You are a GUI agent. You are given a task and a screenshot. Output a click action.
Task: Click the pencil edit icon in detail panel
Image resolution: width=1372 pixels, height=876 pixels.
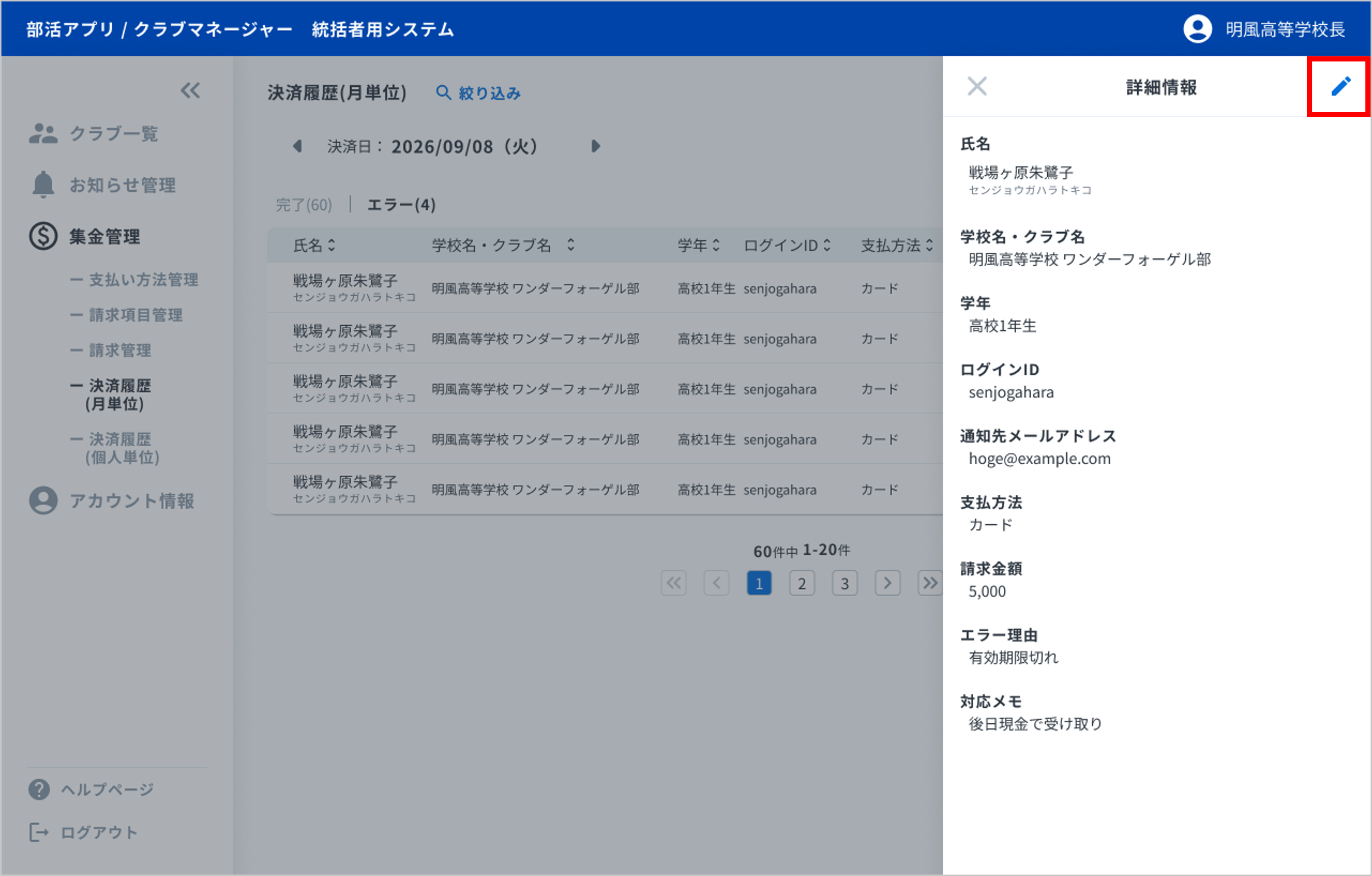1341,87
